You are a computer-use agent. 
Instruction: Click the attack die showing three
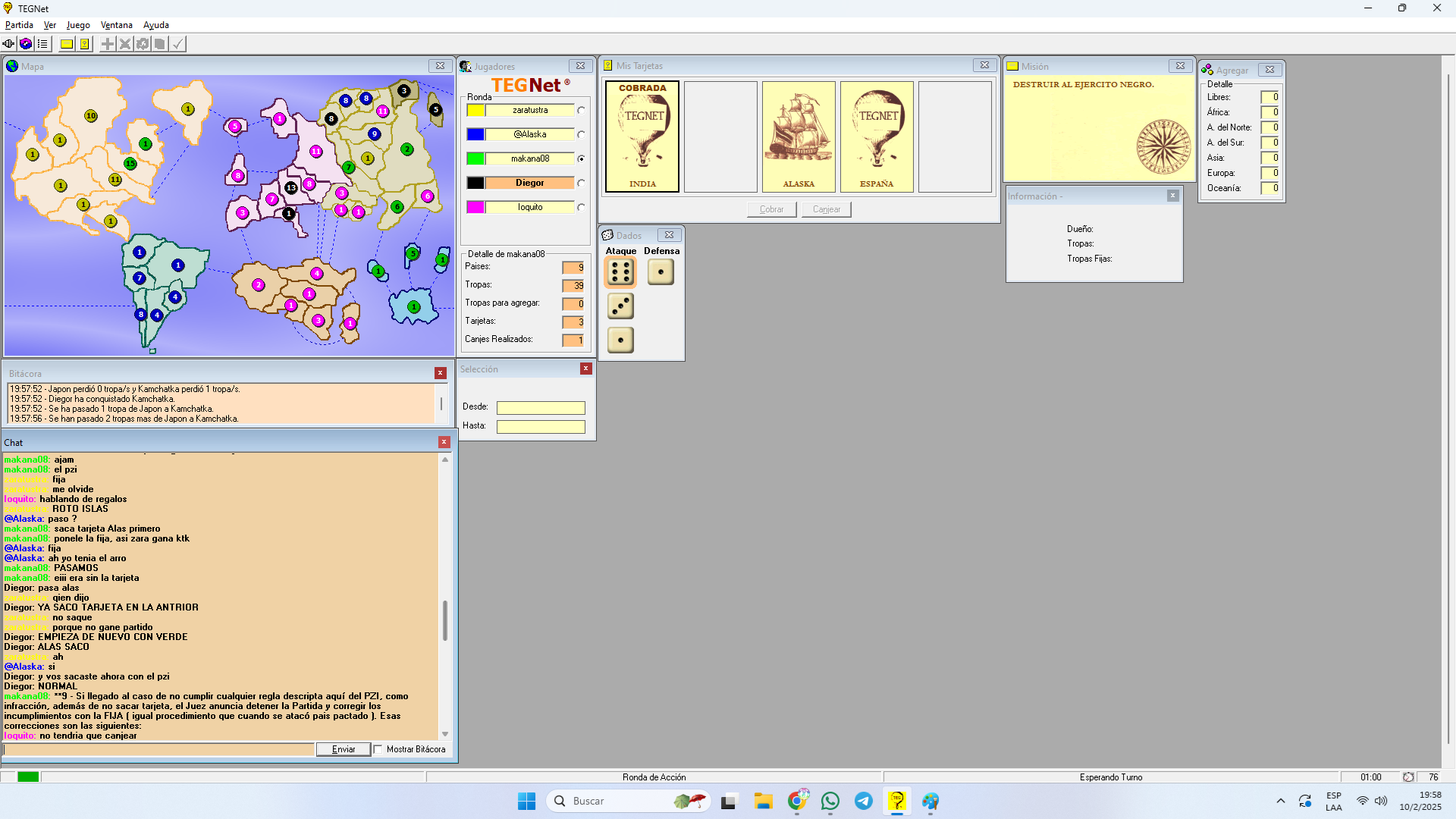[620, 306]
